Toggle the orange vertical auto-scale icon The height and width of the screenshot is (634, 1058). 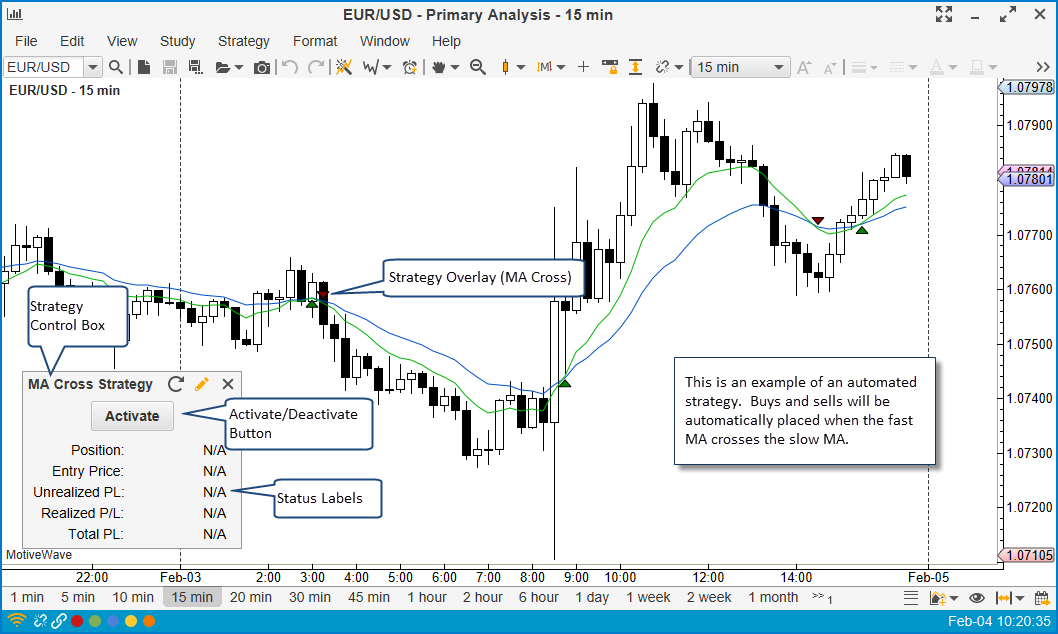(x=635, y=67)
